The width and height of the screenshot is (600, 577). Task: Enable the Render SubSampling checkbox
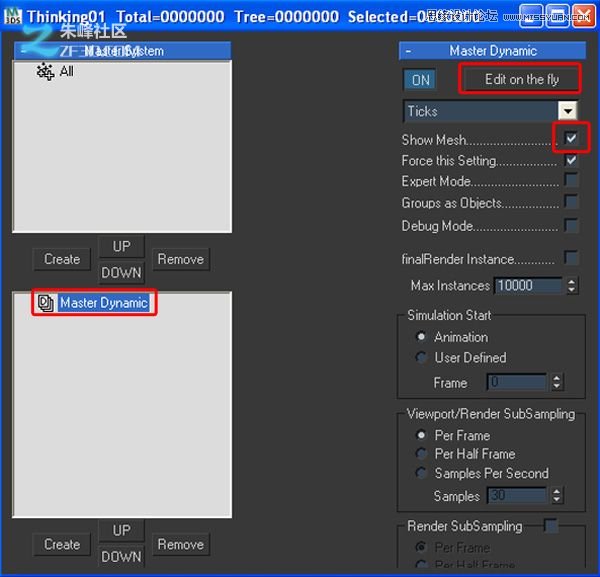pos(551,525)
